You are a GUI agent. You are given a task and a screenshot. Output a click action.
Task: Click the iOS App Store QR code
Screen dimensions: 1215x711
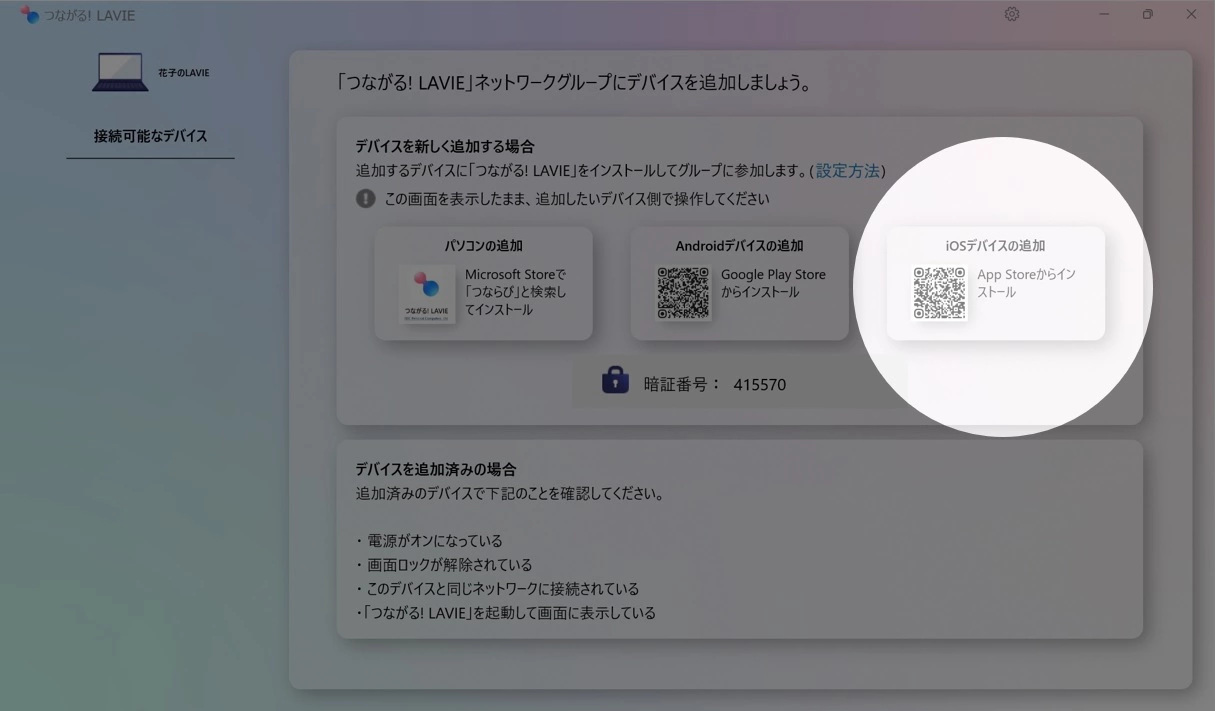(940, 293)
